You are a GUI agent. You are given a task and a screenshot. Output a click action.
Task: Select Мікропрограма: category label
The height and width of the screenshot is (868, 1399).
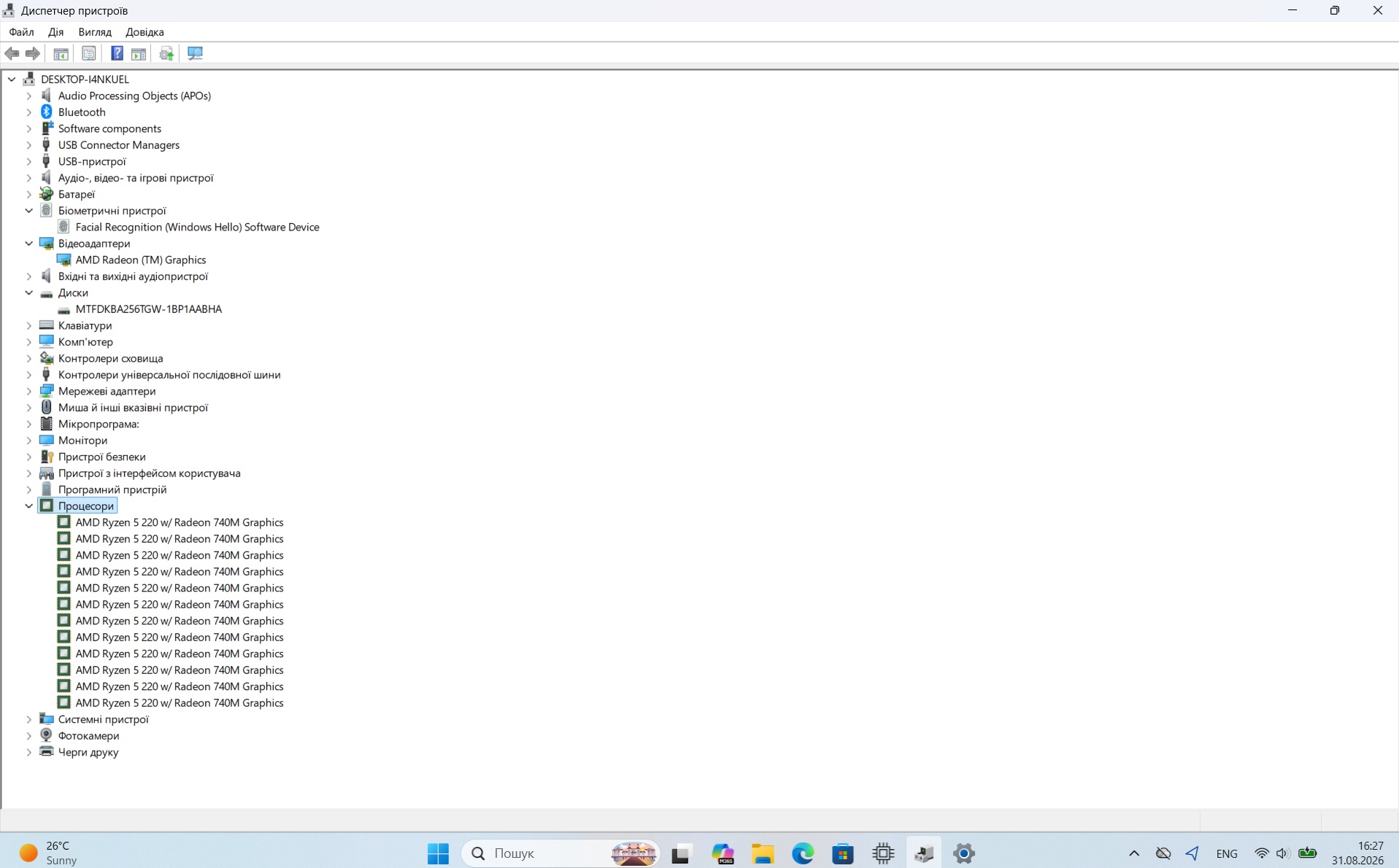(99, 424)
